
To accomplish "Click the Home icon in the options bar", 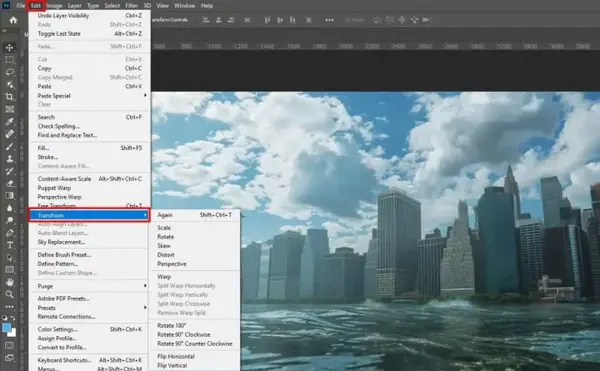I will pyautogui.click(x=13, y=20).
